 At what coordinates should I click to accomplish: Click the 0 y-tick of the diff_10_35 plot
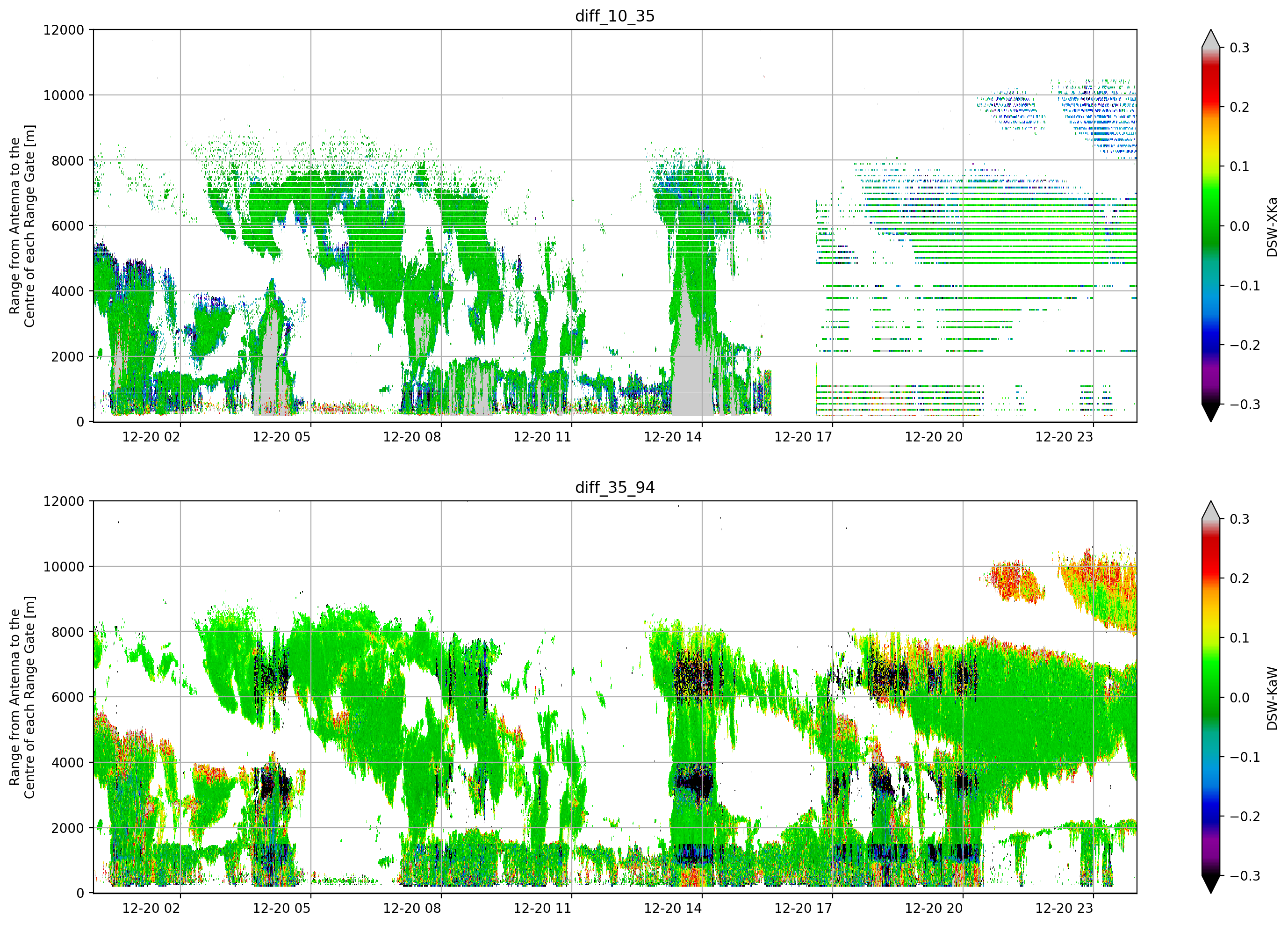(80, 422)
